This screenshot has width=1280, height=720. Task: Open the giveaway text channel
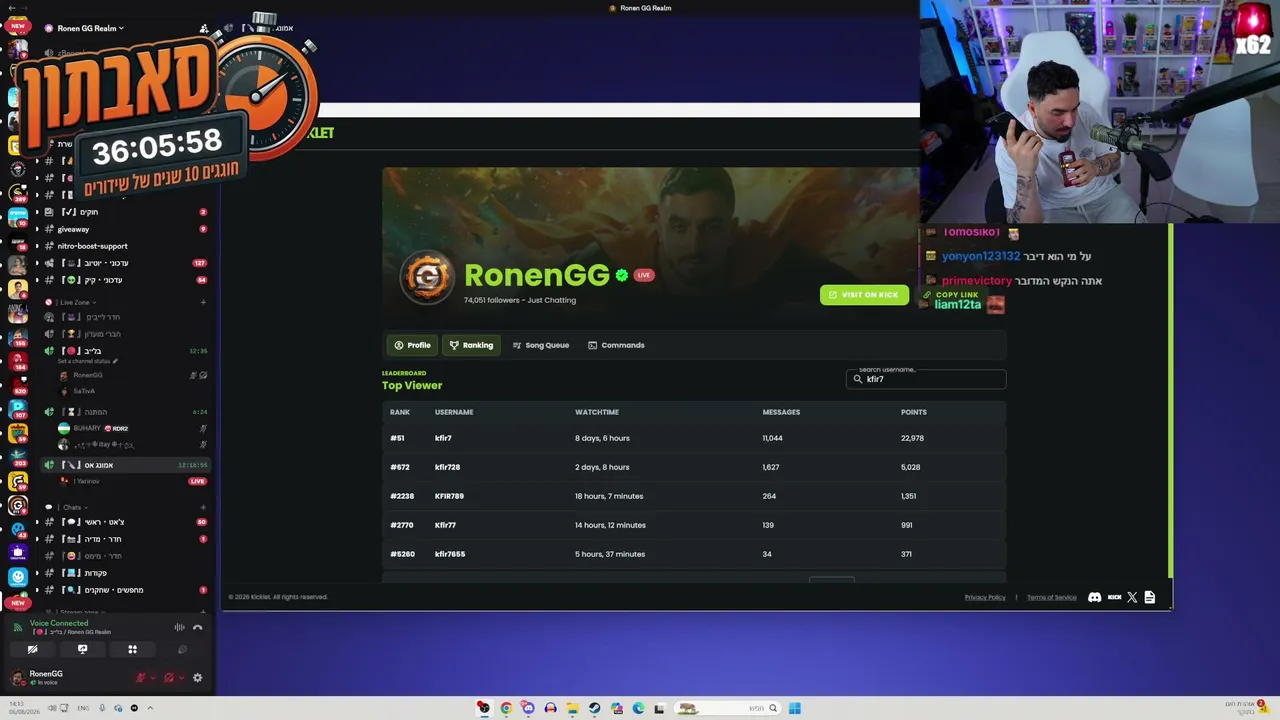pos(125,229)
